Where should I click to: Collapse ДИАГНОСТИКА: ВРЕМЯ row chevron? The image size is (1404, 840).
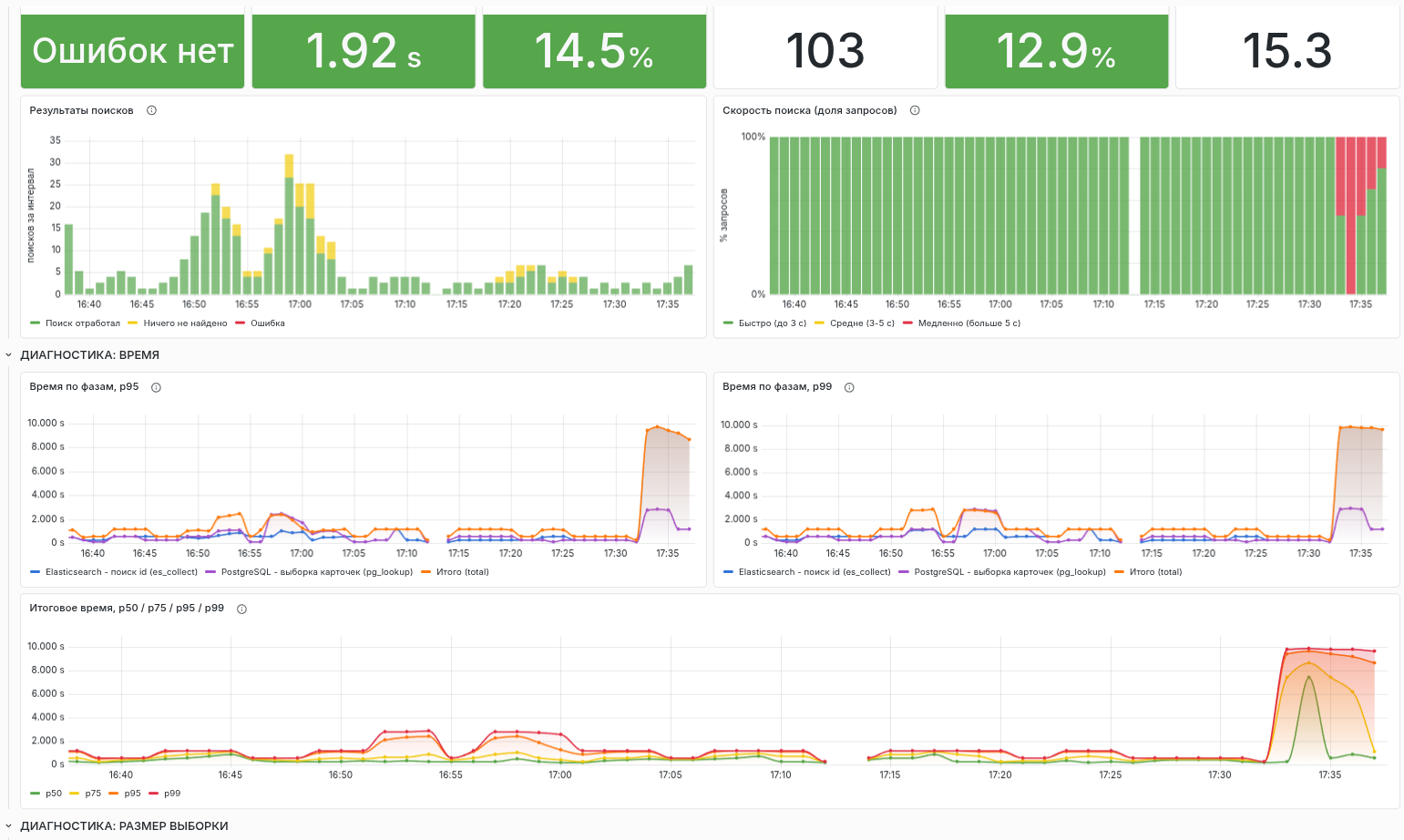click(9, 355)
